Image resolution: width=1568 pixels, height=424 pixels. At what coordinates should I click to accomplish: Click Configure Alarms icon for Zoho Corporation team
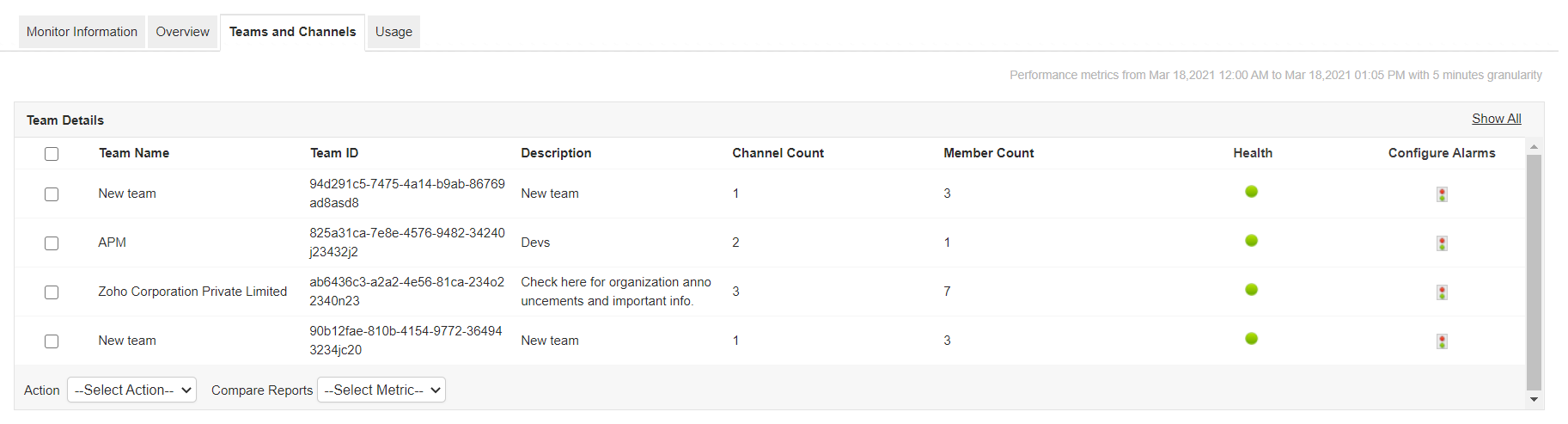coord(1442,292)
